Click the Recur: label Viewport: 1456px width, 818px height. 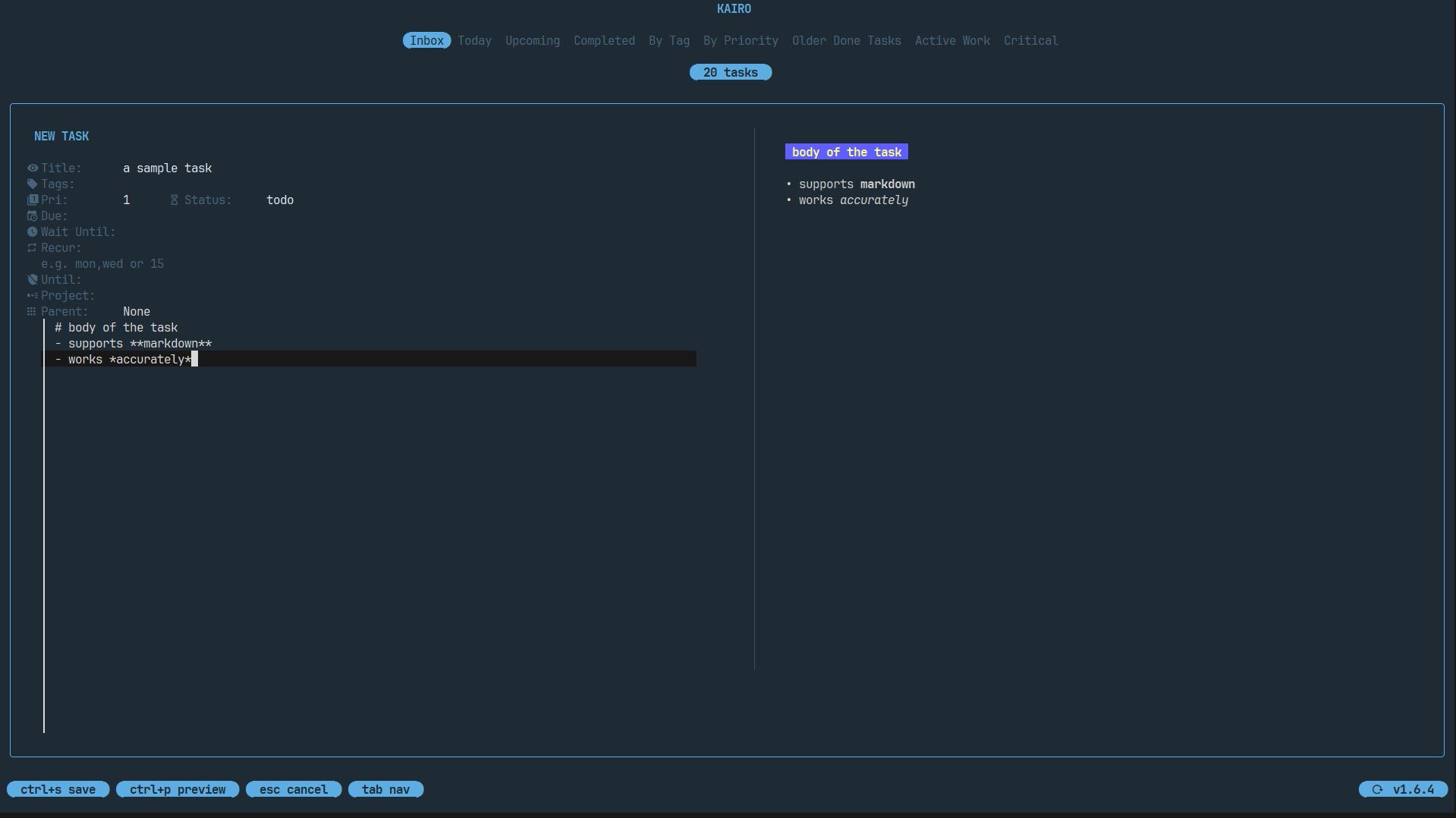[61, 248]
